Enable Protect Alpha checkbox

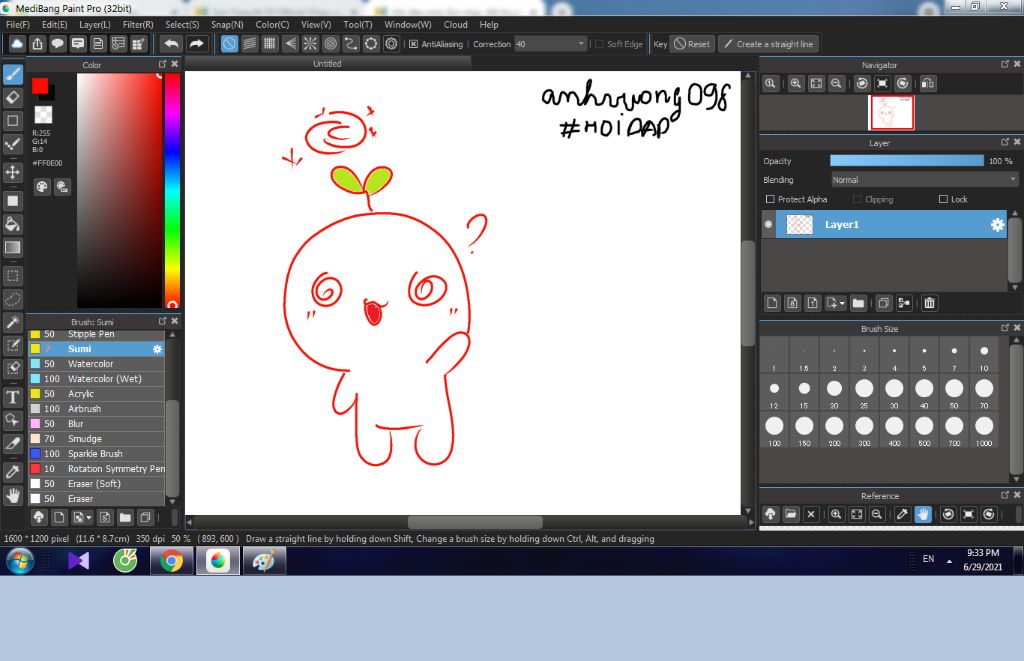pyautogui.click(x=770, y=199)
